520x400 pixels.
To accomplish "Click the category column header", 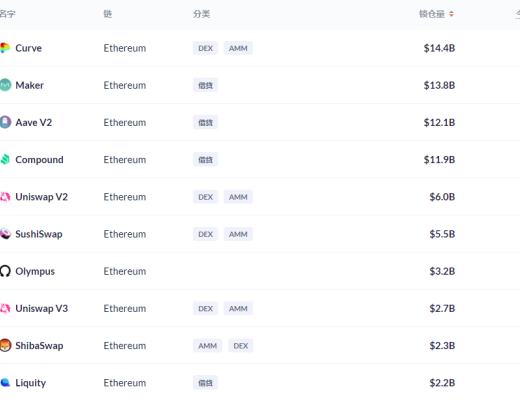I will click(x=201, y=14).
